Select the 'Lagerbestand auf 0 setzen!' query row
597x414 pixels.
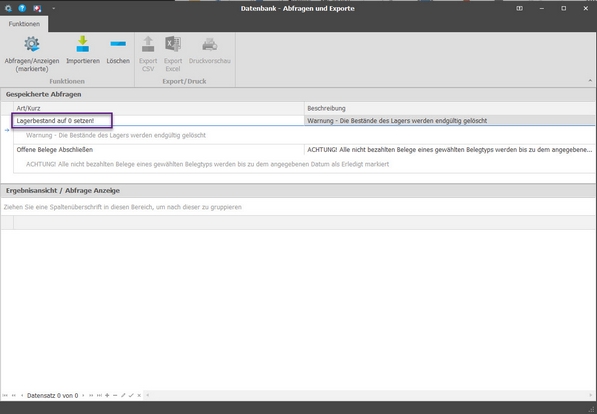coord(304,121)
